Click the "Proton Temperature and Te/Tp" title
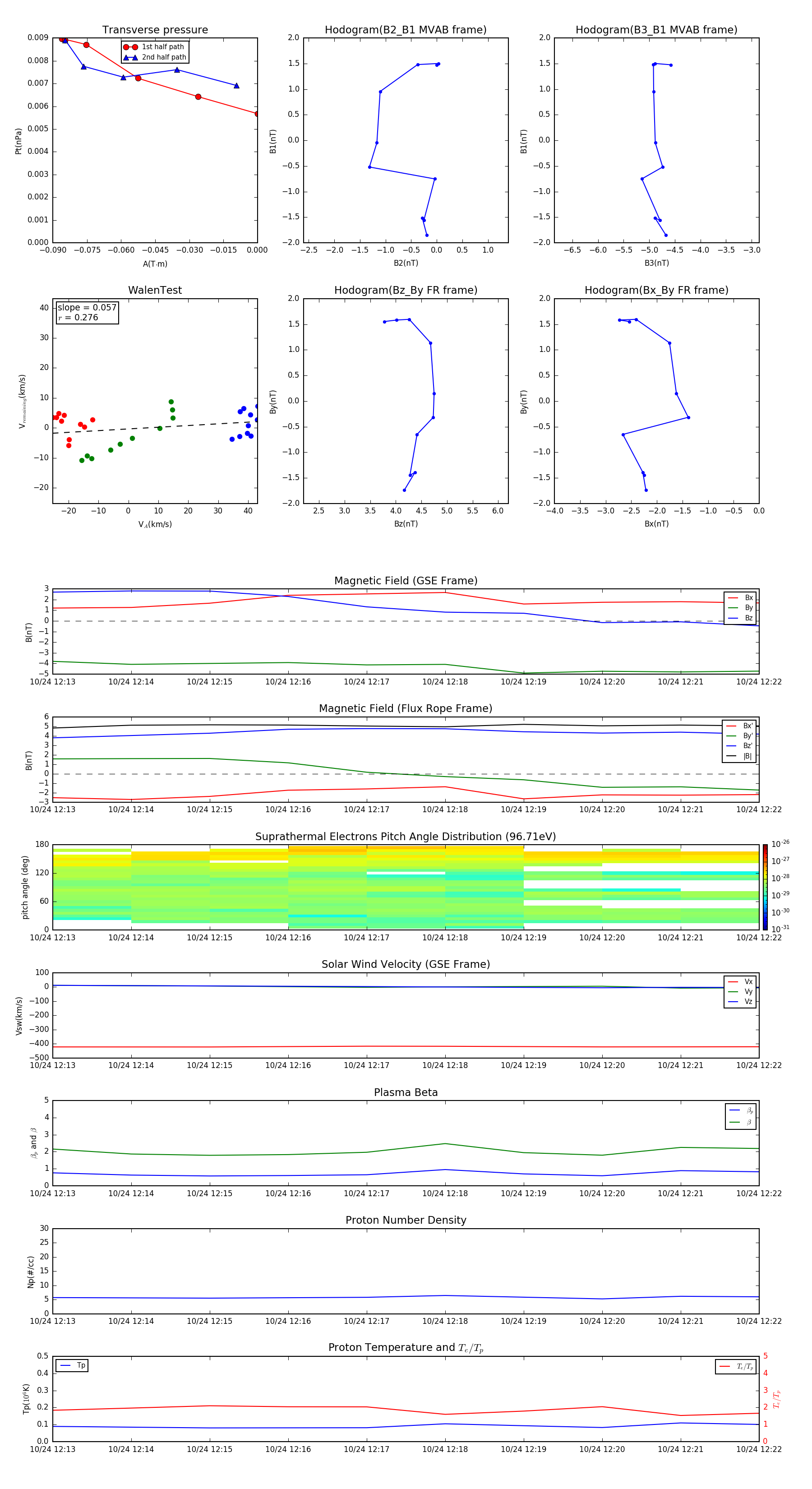This screenshot has height=1489, width=812. click(x=406, y=1348)
